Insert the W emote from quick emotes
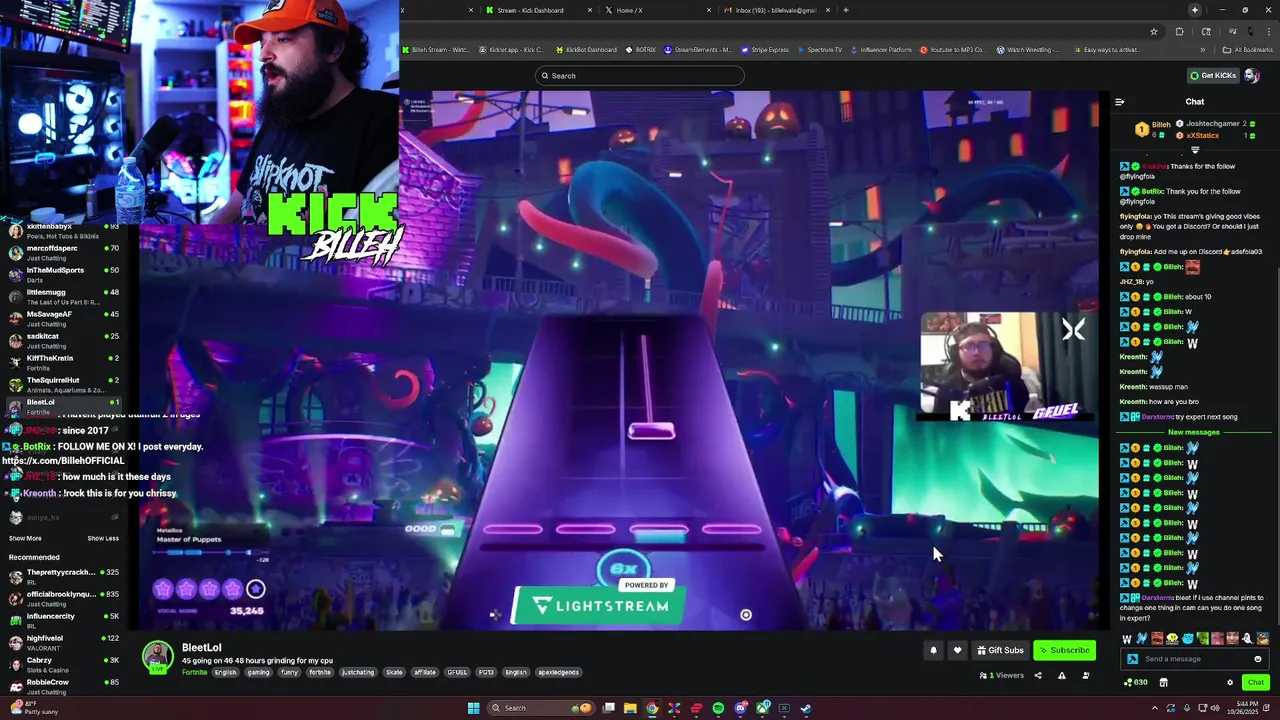 tap(1127, 639)
